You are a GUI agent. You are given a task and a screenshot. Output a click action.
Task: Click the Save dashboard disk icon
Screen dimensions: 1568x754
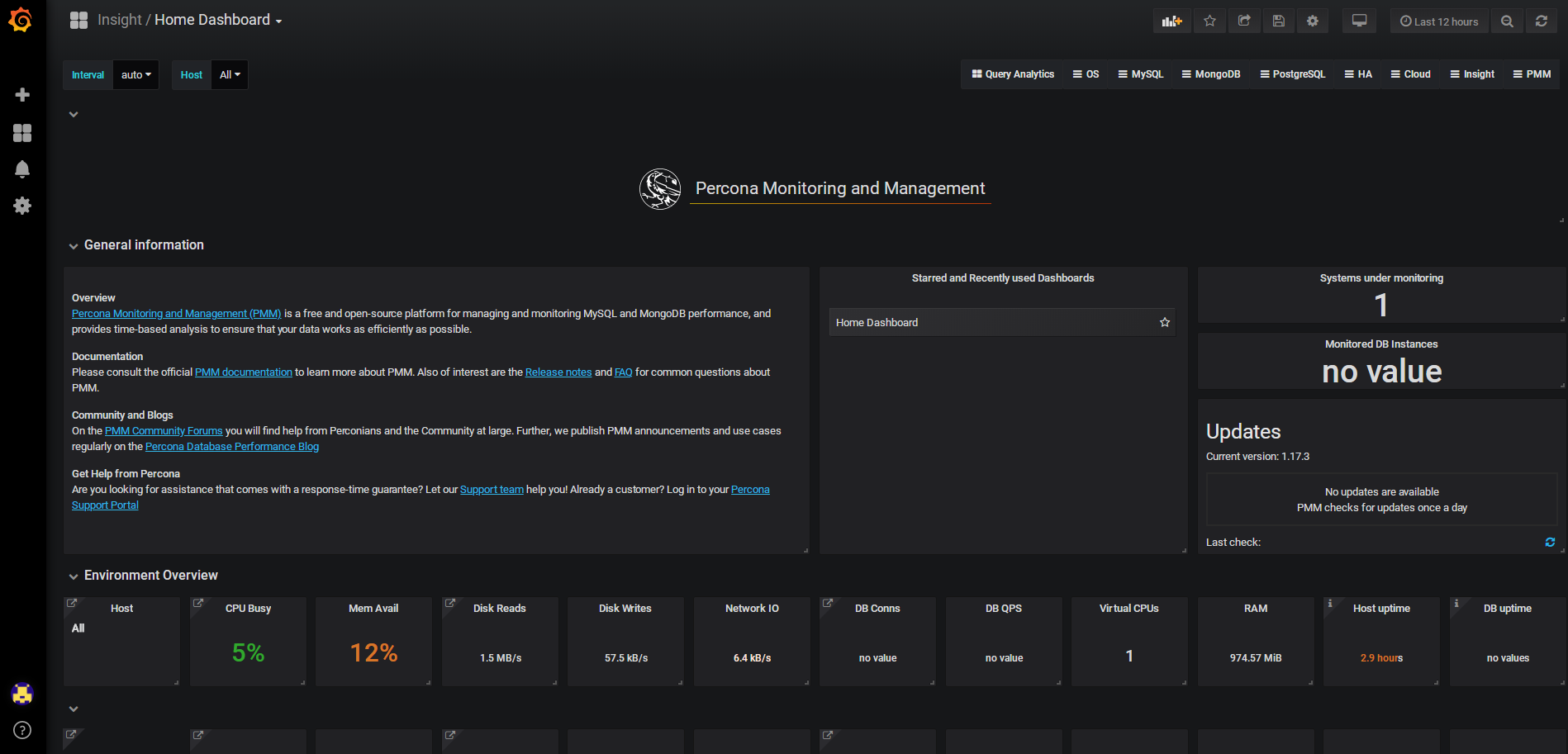pos(1278,21)
